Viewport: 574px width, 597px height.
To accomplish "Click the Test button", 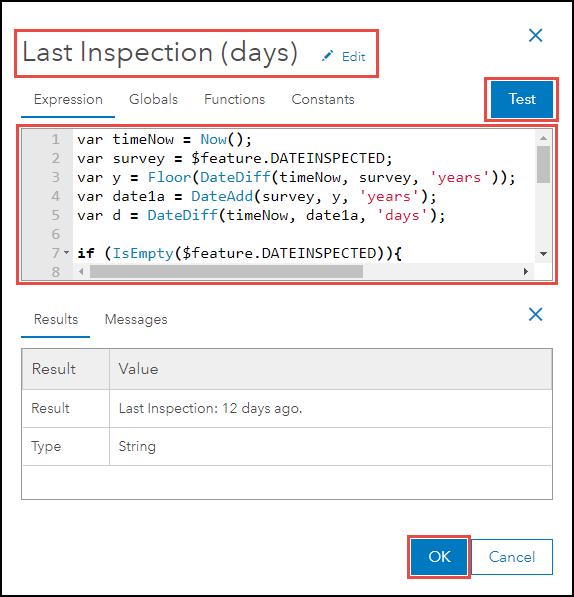I will pyautogui.click(x=521, y=99).
